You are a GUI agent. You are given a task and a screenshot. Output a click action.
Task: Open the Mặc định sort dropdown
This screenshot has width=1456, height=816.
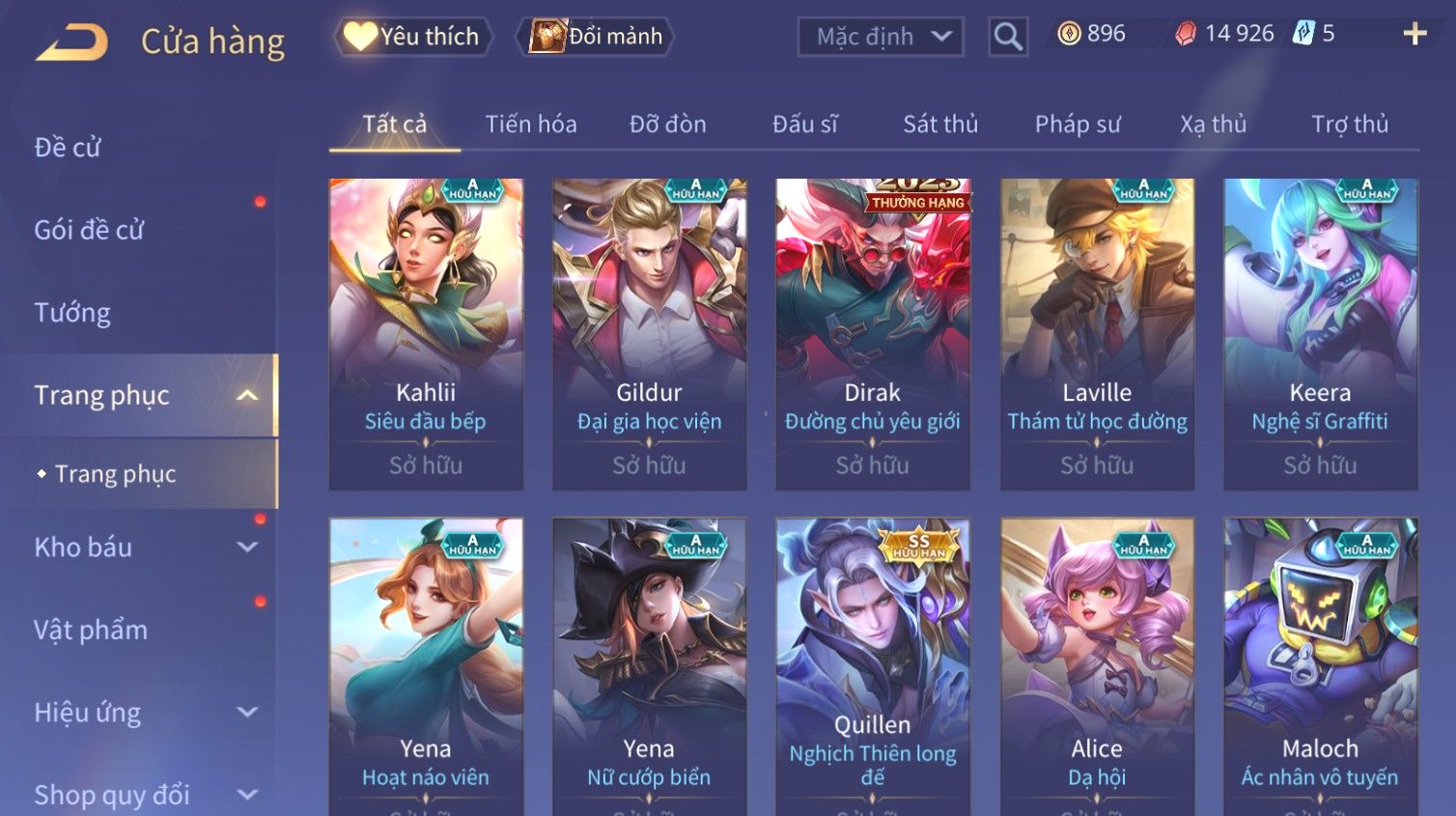click(881, 38)
